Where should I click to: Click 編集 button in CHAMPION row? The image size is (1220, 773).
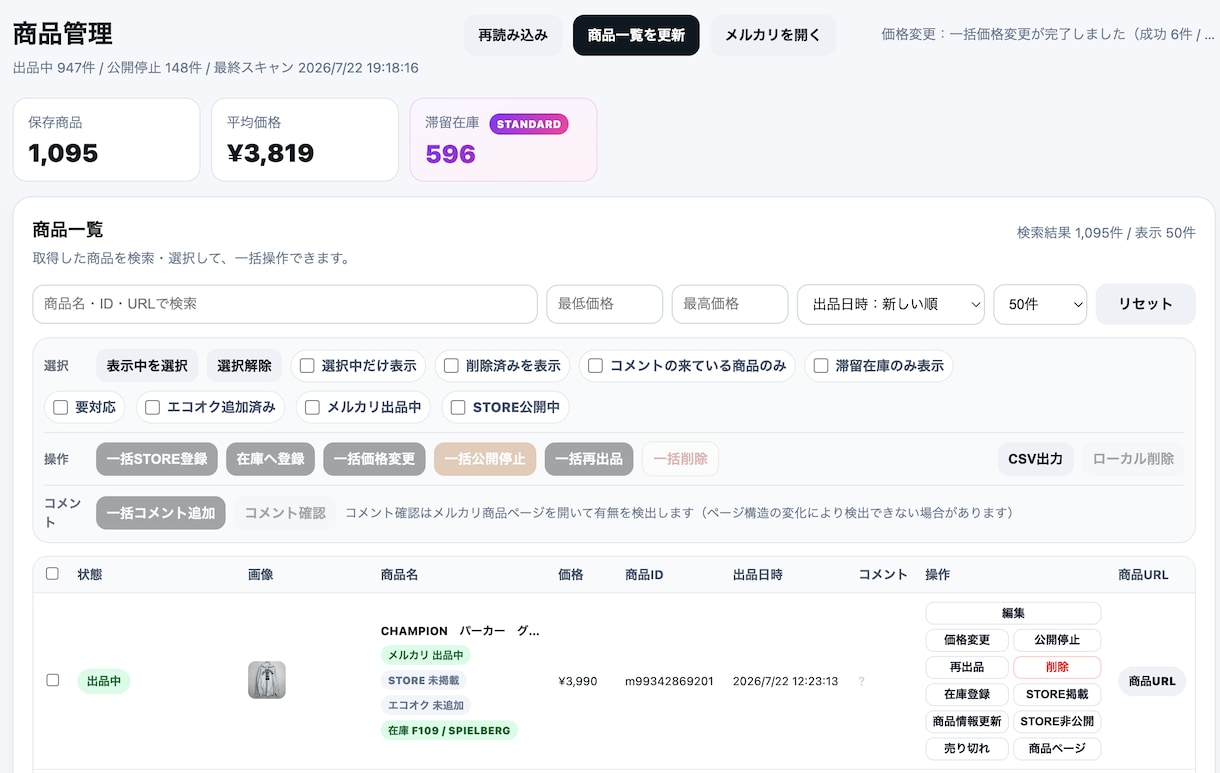[x=1013, y=613]
